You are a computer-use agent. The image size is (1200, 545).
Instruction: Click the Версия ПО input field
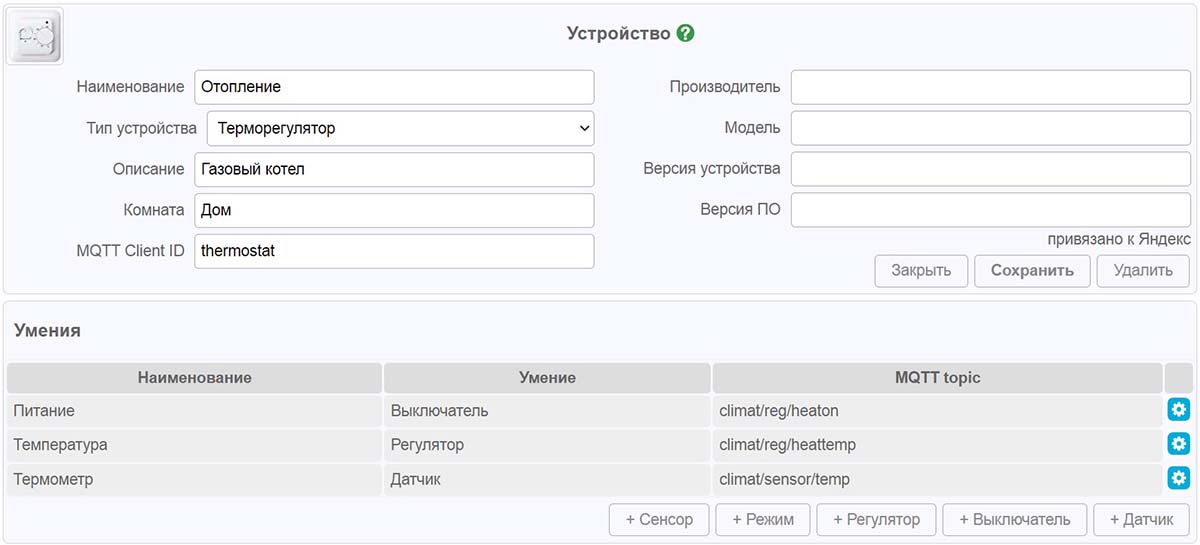(x=991, y=210)
